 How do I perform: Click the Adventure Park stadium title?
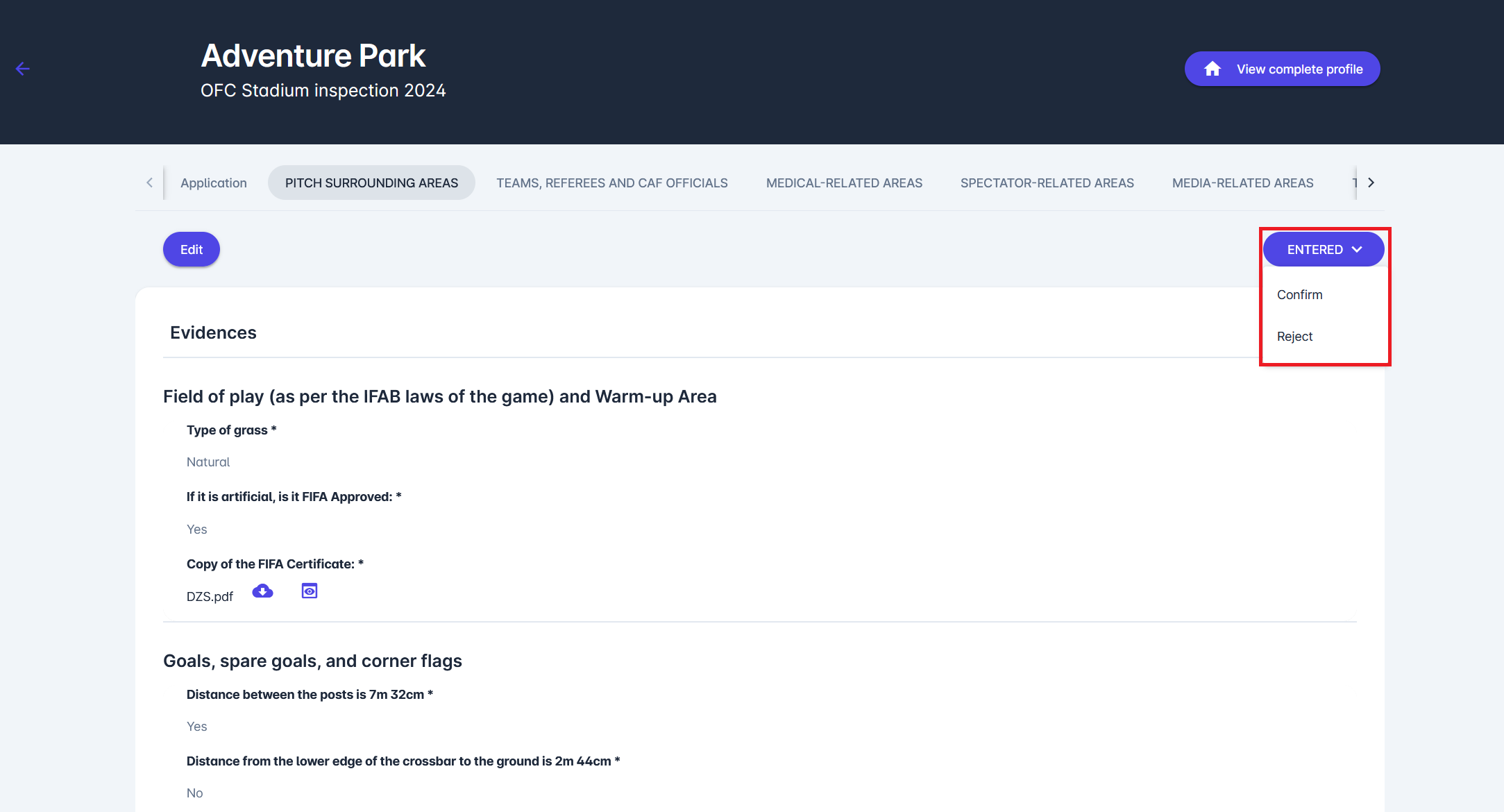coord(313,56)
